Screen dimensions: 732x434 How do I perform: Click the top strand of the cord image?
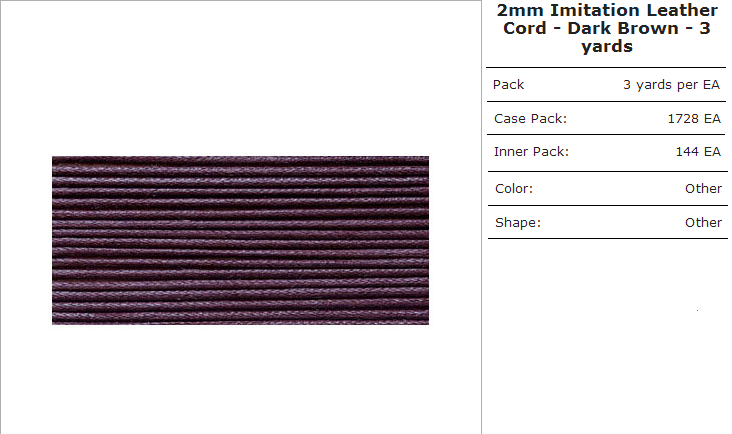click(240, 161)
